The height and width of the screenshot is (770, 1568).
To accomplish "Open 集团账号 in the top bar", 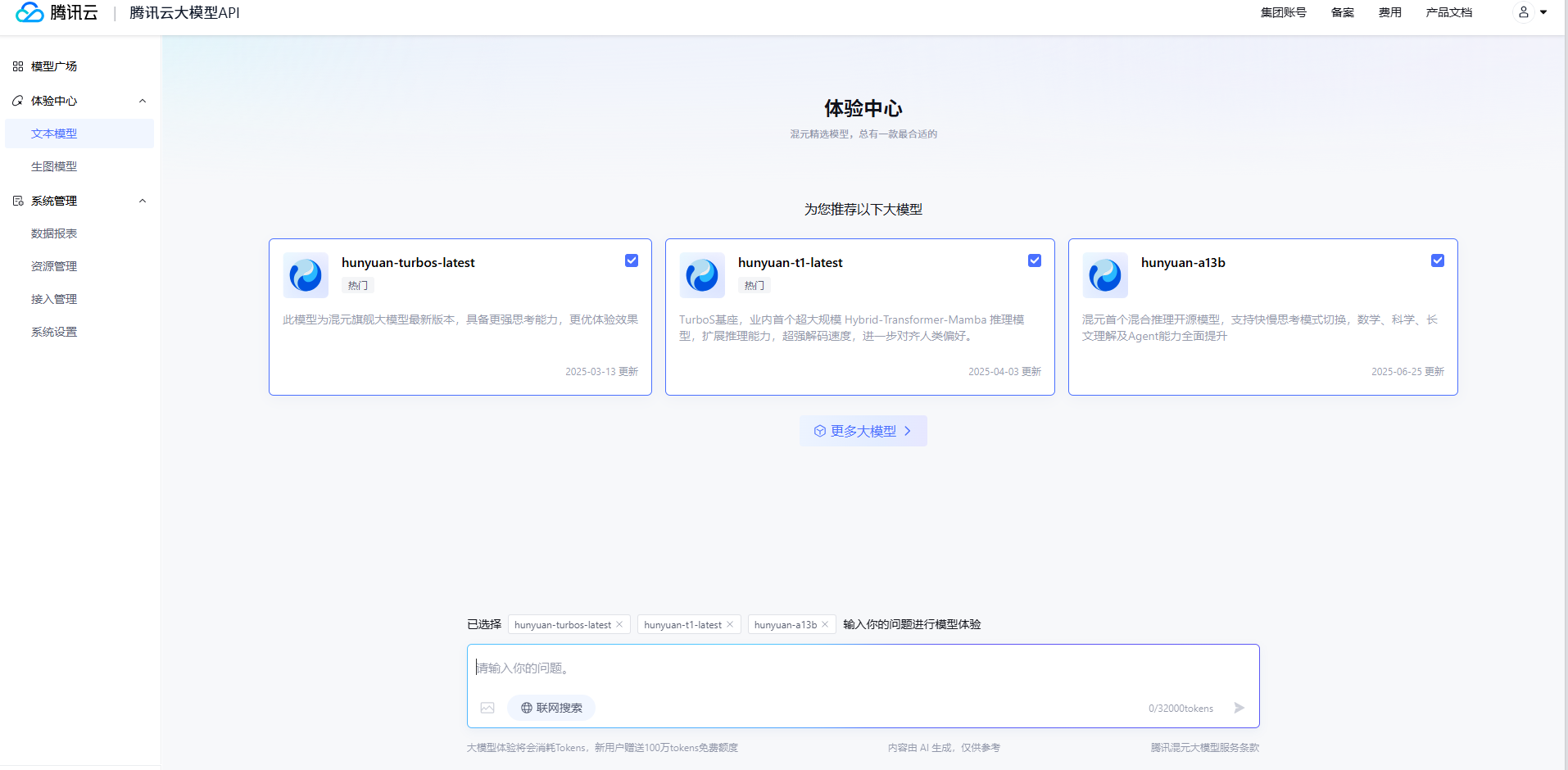I will pyautogui.click(x=1284, y=12).
